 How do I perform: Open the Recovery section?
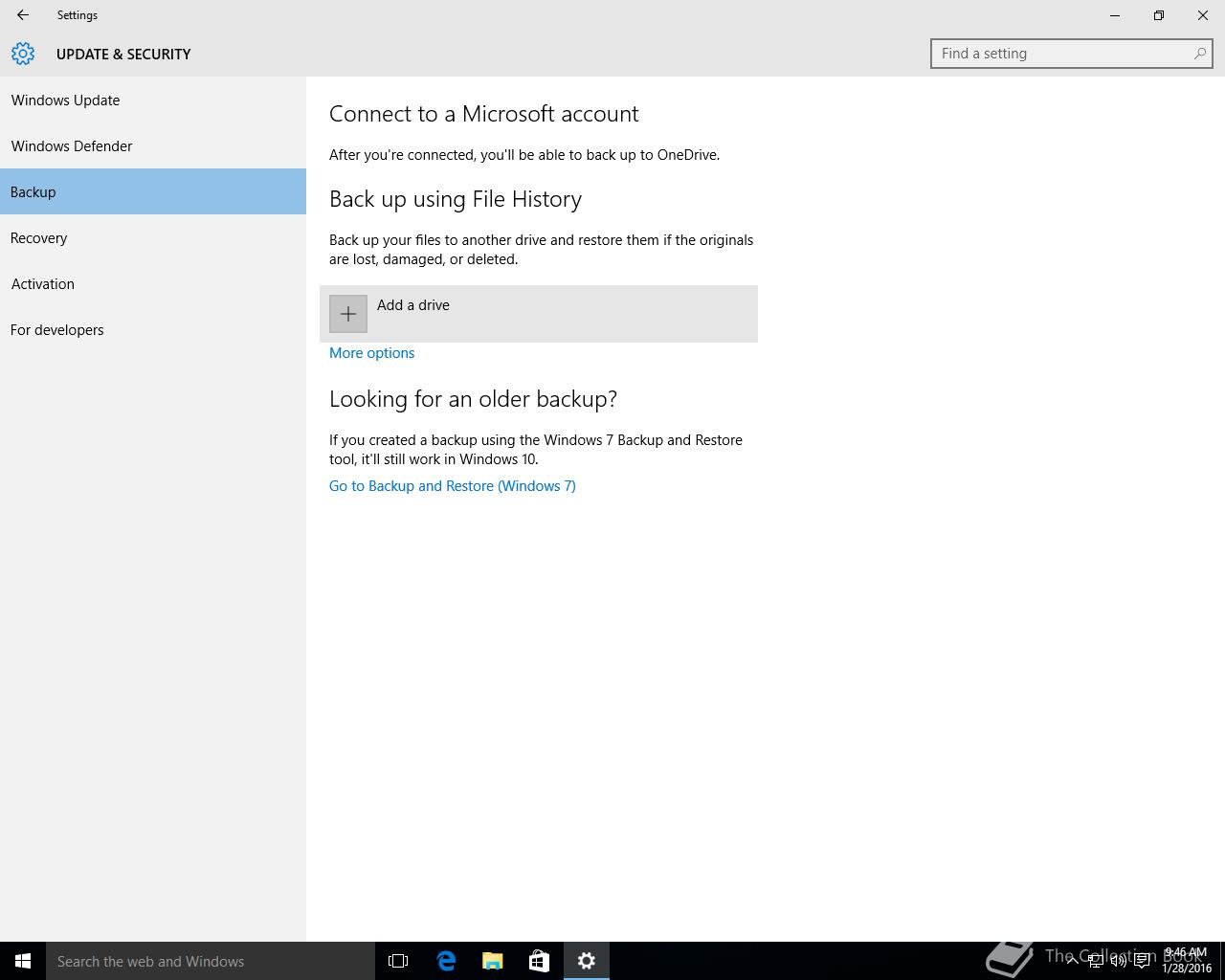[x=153, y=237]
